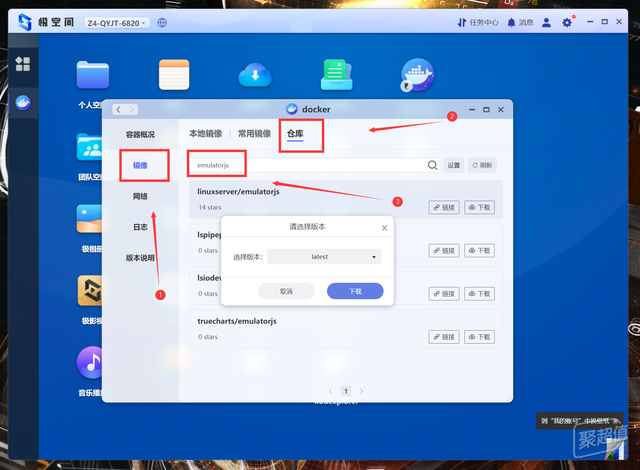Select the 仓库 tab

[295, 133]
